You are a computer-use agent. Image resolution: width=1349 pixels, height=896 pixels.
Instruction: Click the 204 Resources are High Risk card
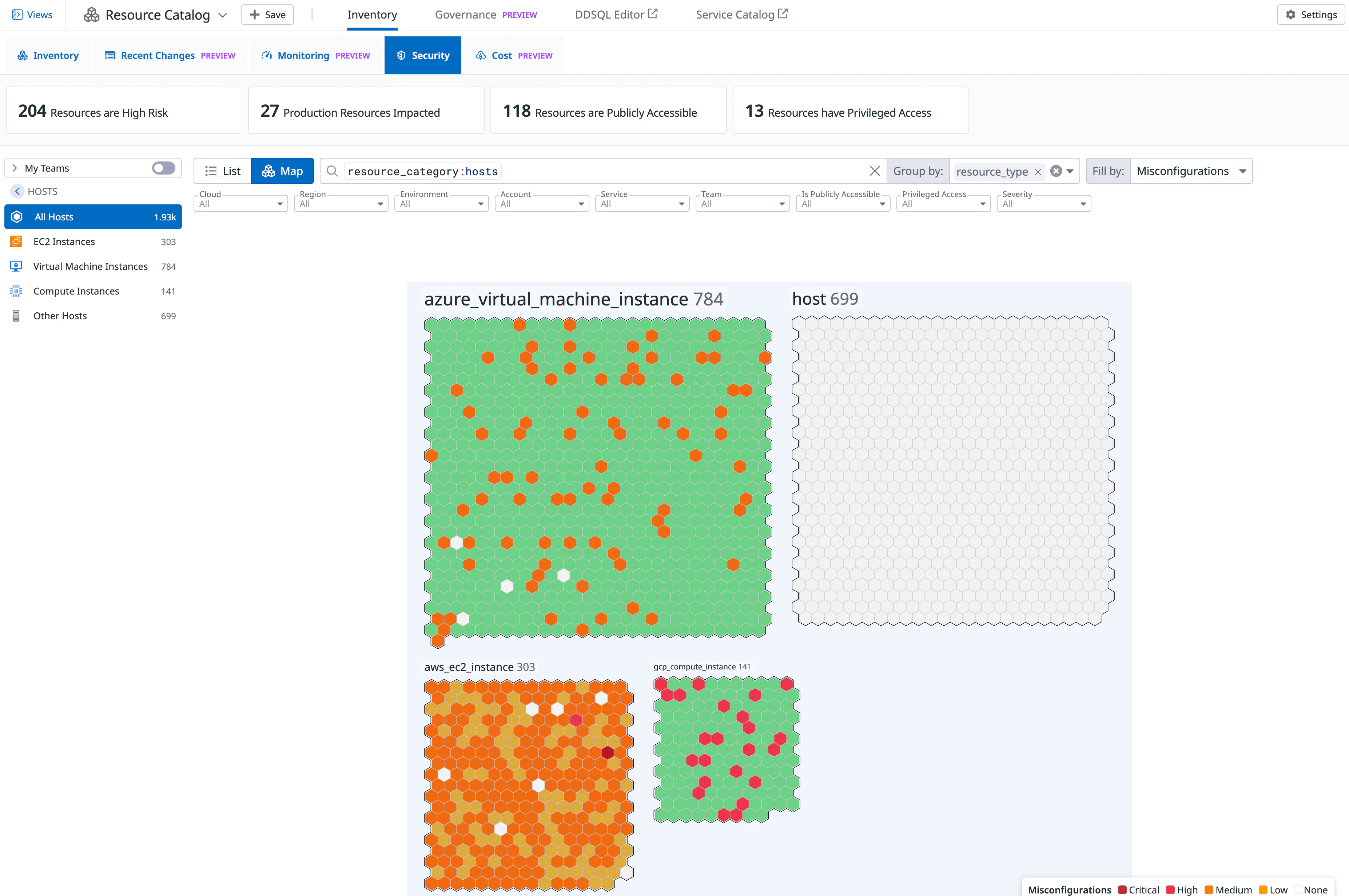point(124,110)
